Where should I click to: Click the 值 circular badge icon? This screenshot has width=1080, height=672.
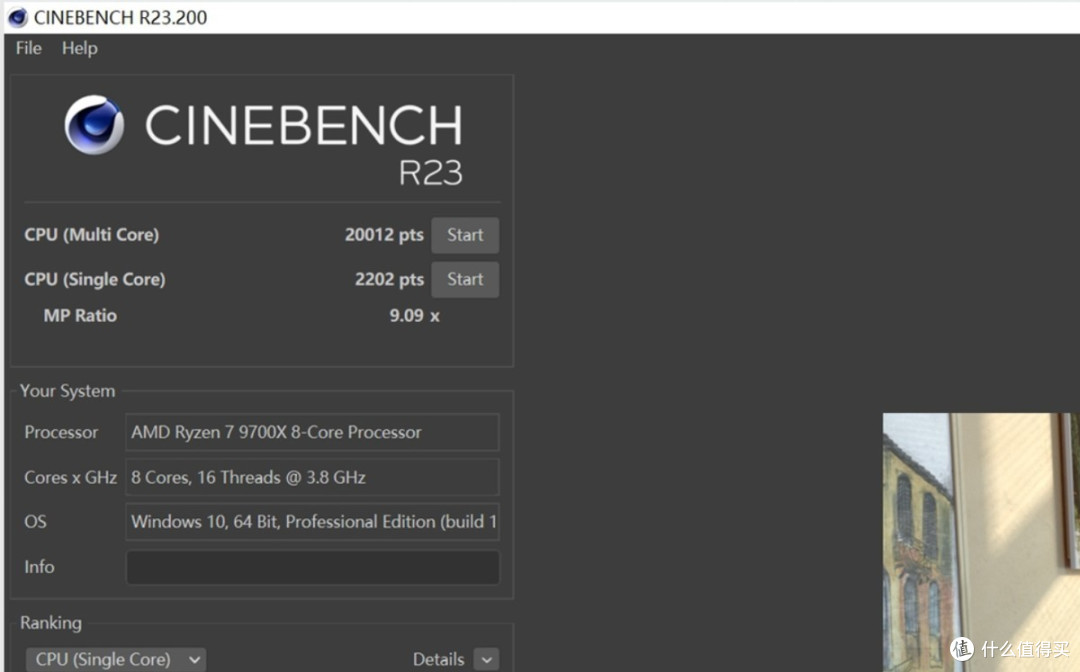coord(962,649)
